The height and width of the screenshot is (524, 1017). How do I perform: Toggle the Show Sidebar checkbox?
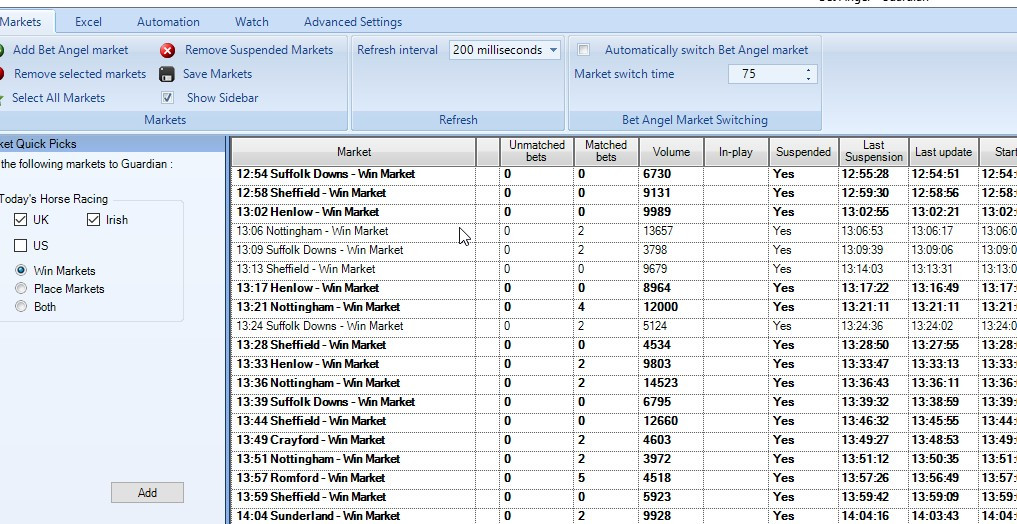click(x=167, y=98)
